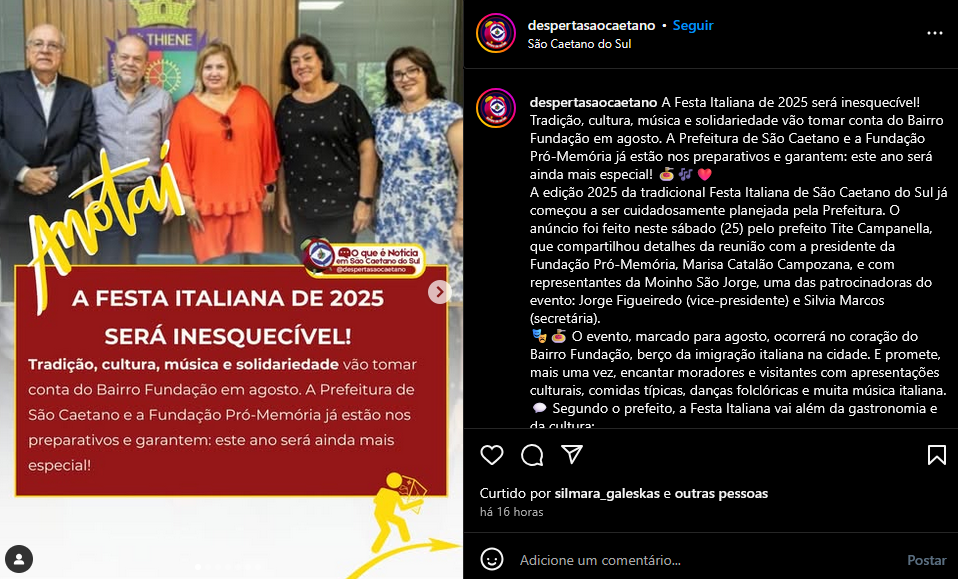Open comments via speech bubble icon
This screenshot has height=579, width=958.
(x=532, y=455)
